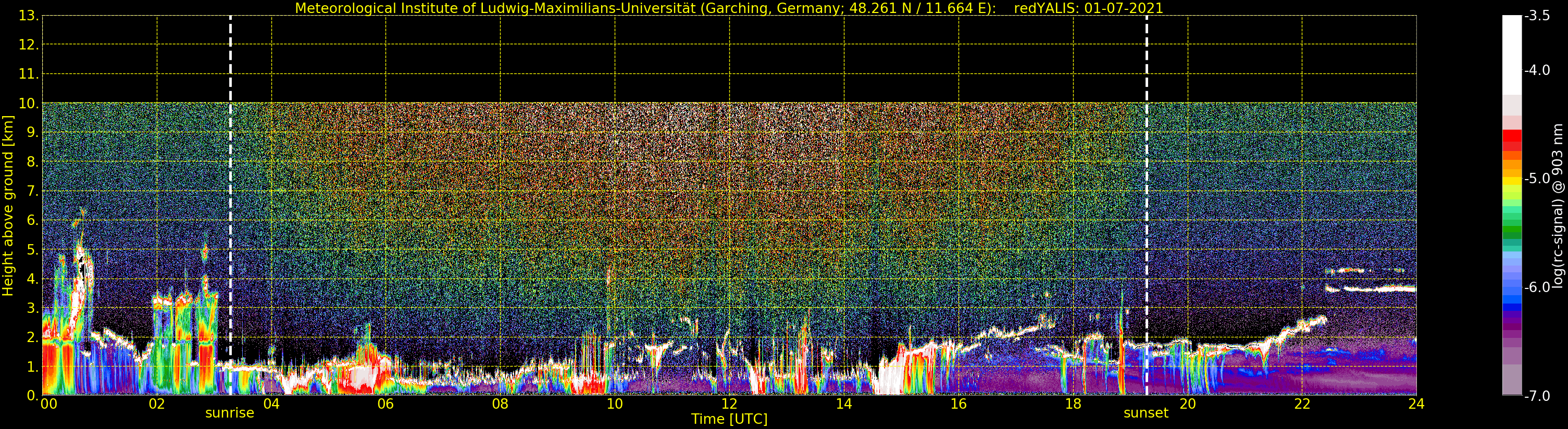Click the "3." height axis tick label

click(x=33, y=309)
